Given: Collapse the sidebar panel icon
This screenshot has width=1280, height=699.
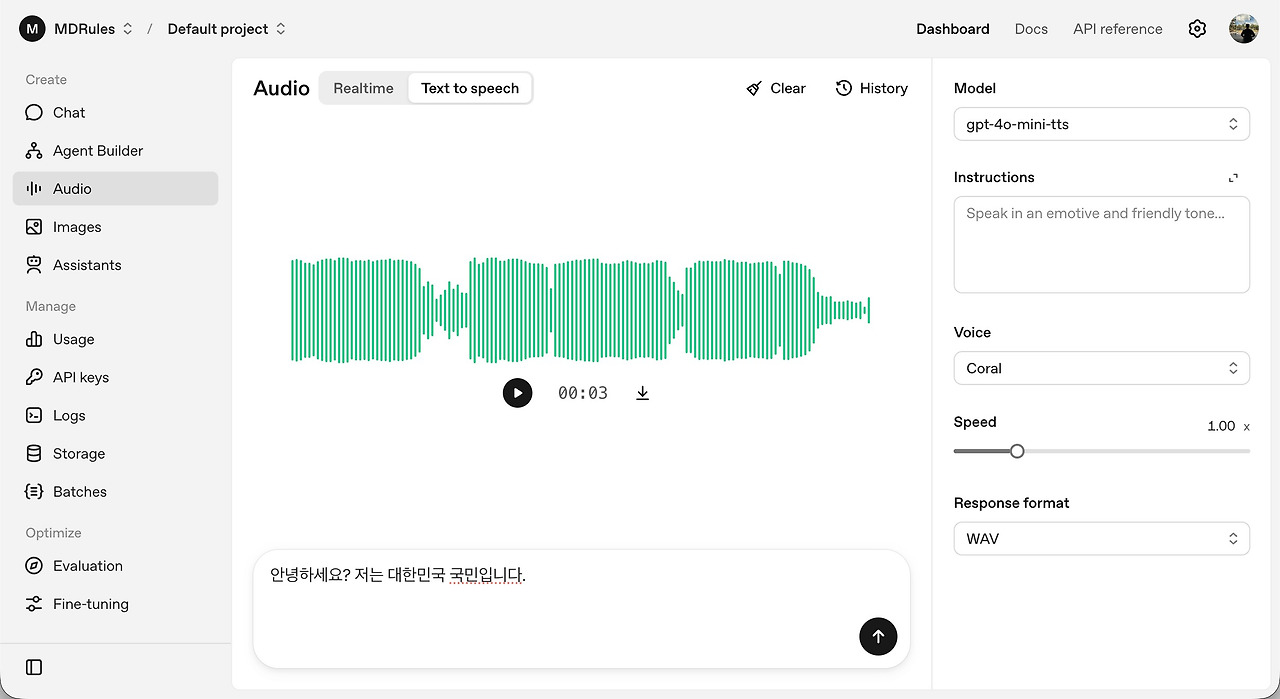Looking at the screenshot, I should (x=34, y=667).
